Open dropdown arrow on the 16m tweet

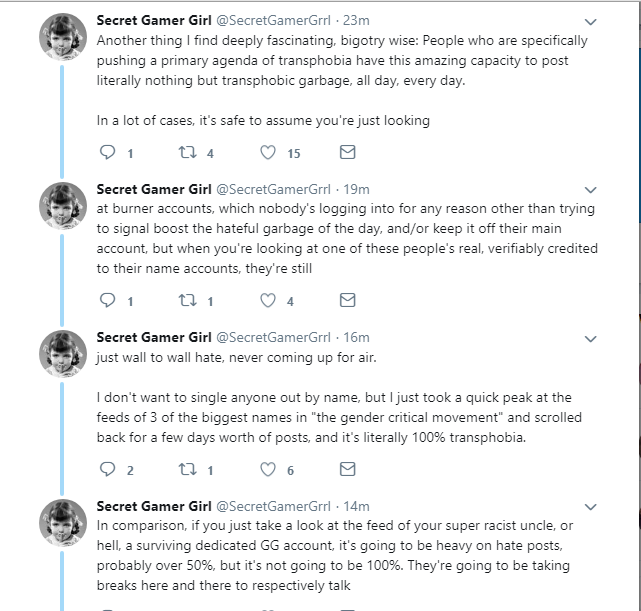click(590, 339)
